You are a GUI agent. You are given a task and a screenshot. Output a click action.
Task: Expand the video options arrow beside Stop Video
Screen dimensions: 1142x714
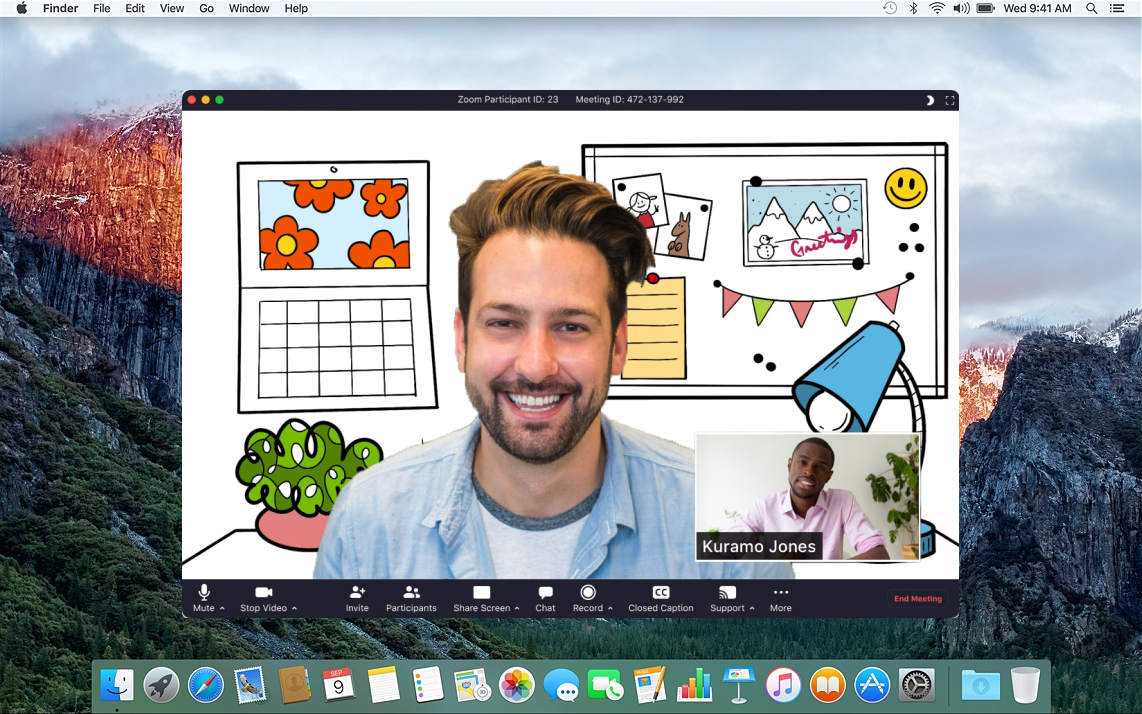click(294, 608)
